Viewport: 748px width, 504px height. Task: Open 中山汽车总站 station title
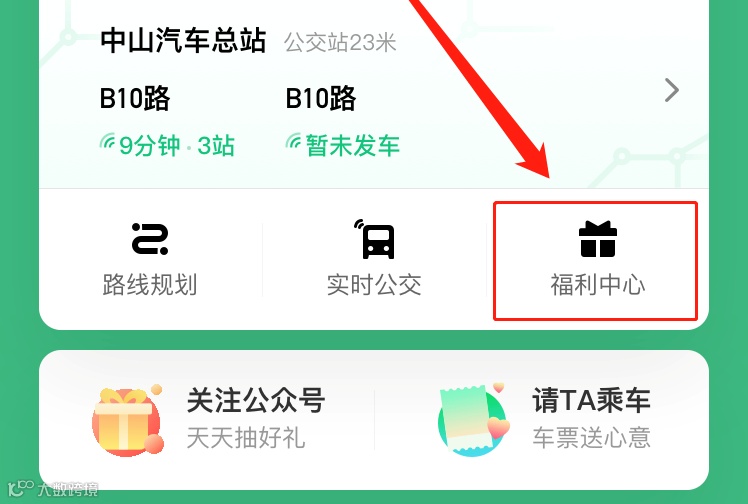coord(183,41)
